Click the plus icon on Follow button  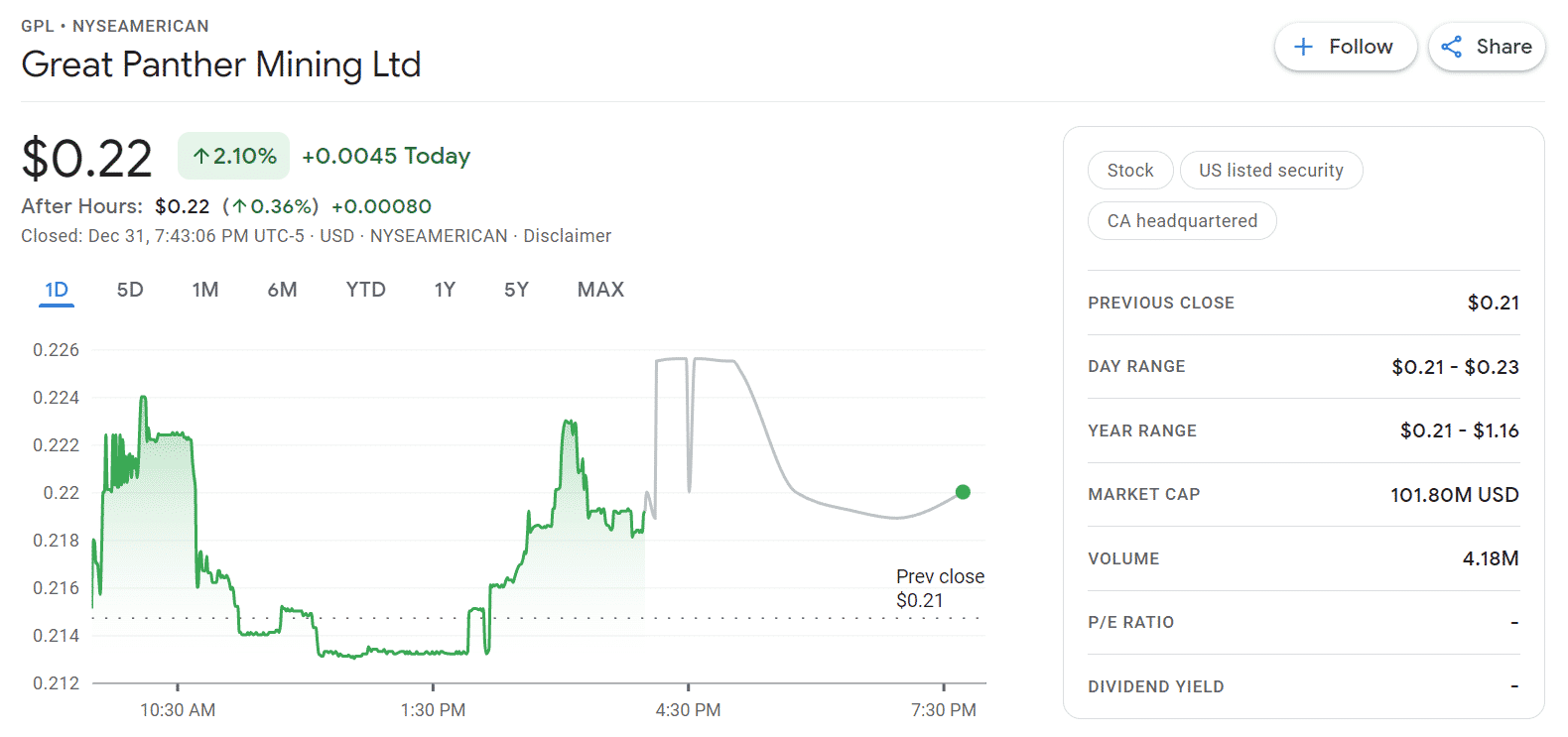1304,47
